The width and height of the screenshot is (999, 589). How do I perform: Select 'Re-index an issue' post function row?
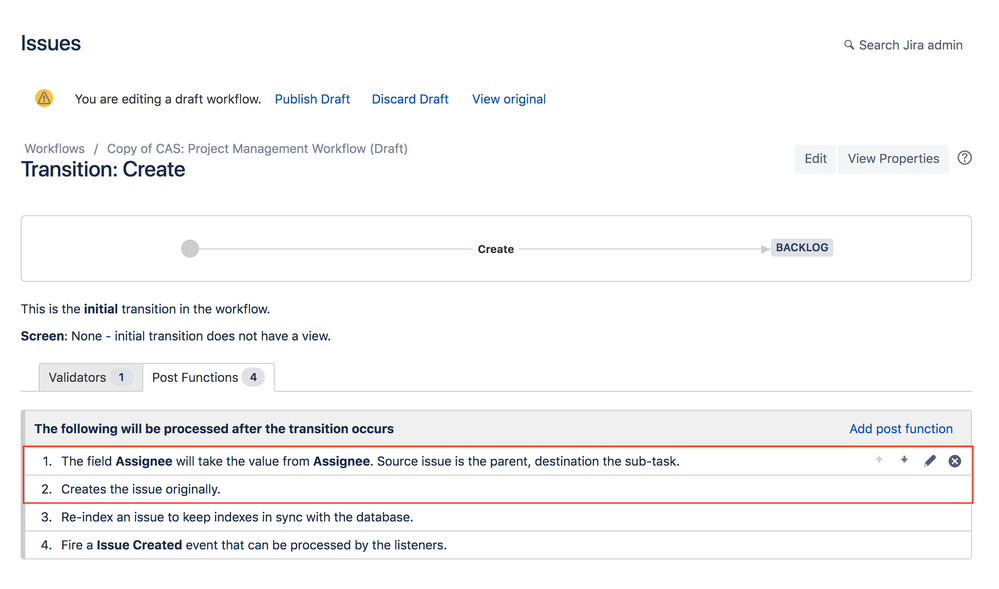pyautogui.click(x=498, y=517)
